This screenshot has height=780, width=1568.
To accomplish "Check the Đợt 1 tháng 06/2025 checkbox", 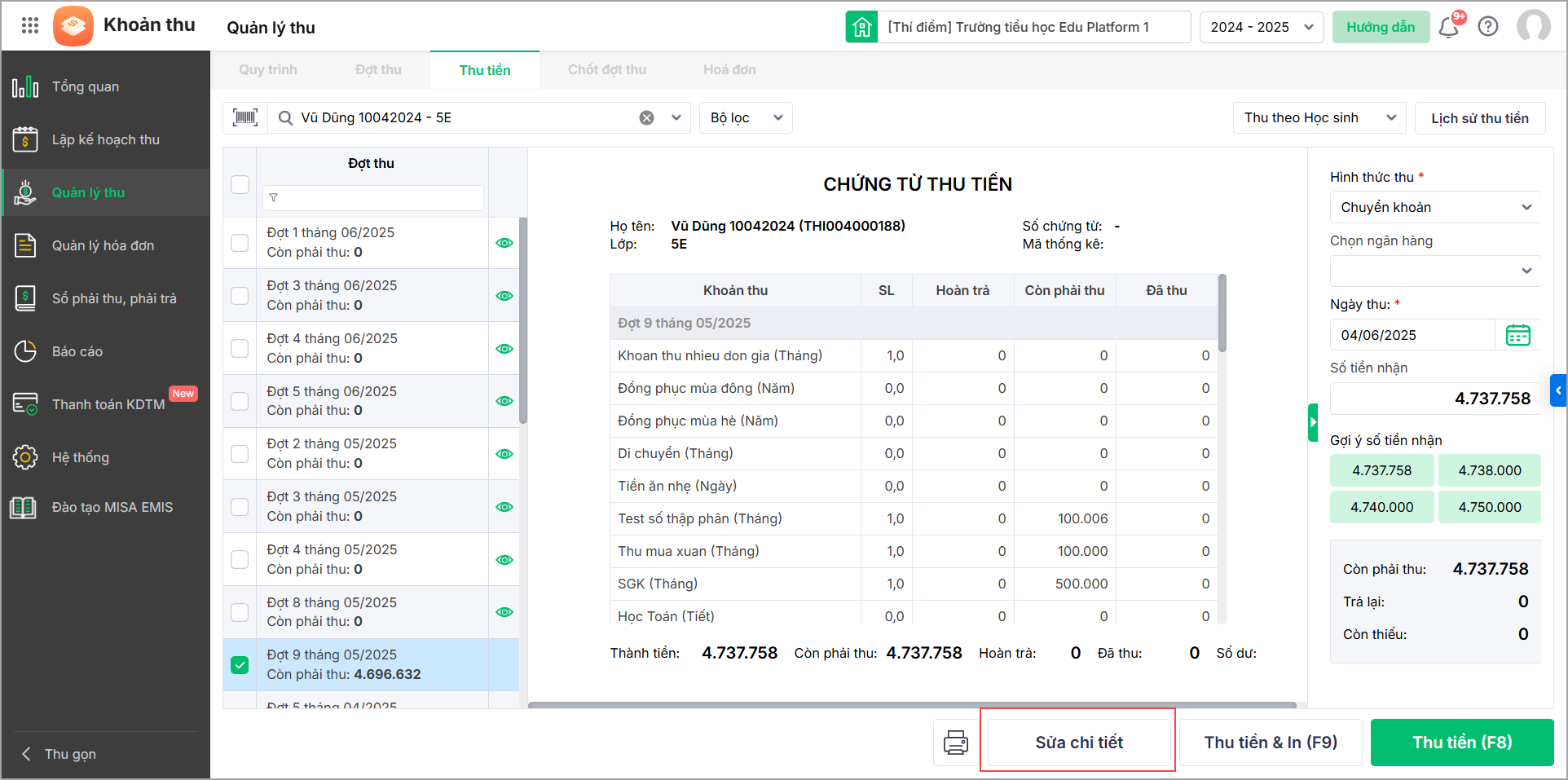I will click(240, 243).
